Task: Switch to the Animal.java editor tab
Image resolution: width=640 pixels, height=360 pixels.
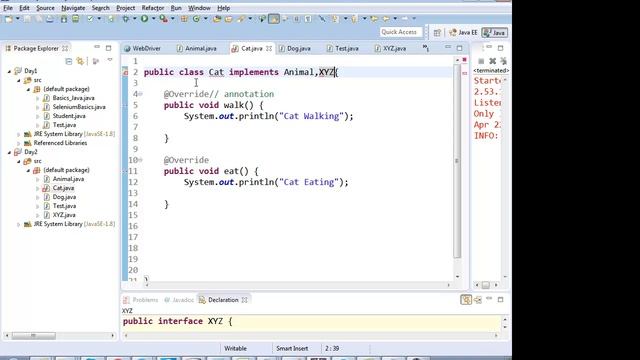Action: click(x=197, y=49)
